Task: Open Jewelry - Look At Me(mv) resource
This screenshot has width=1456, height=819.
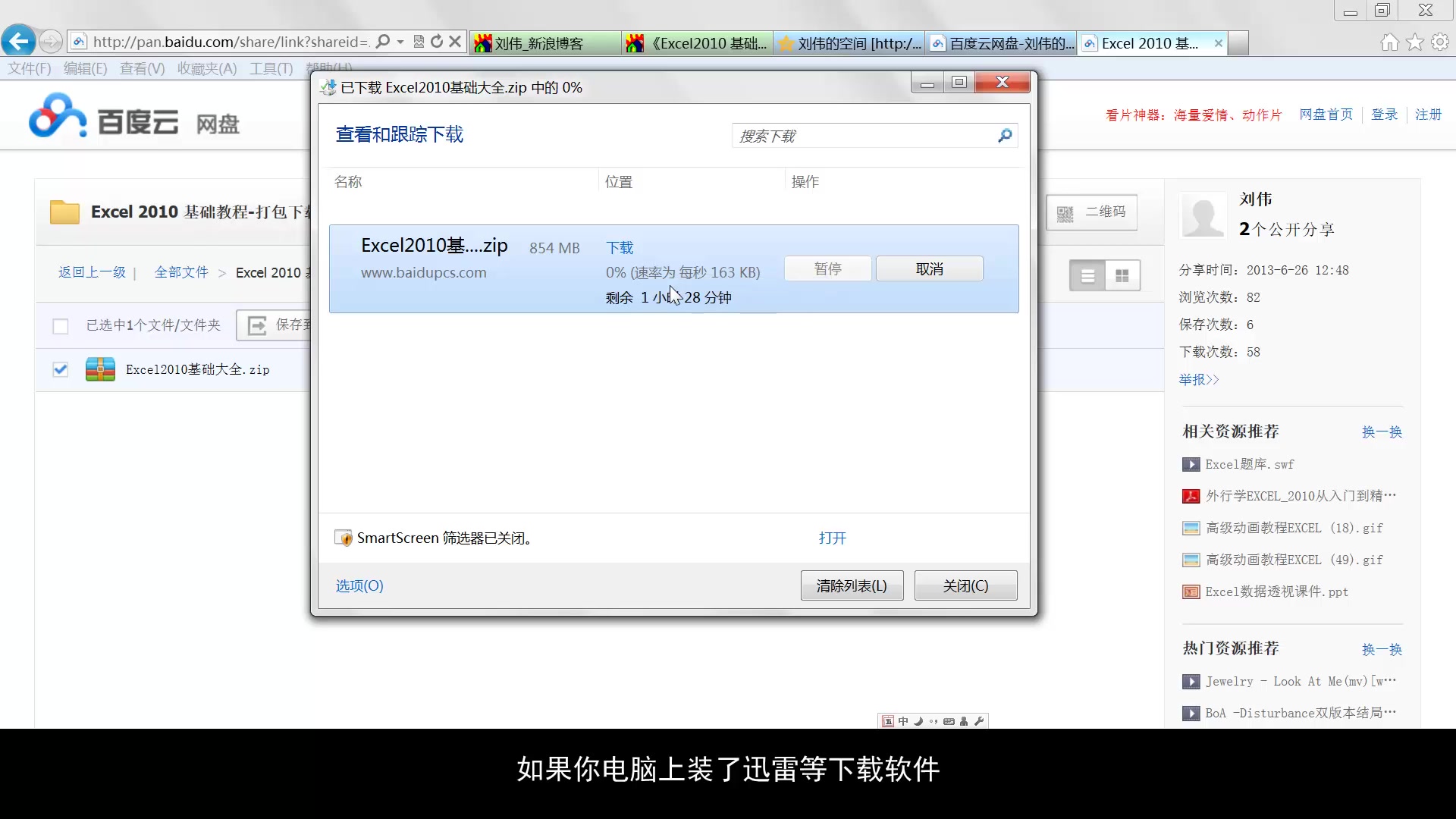Action: point(1301,681)
